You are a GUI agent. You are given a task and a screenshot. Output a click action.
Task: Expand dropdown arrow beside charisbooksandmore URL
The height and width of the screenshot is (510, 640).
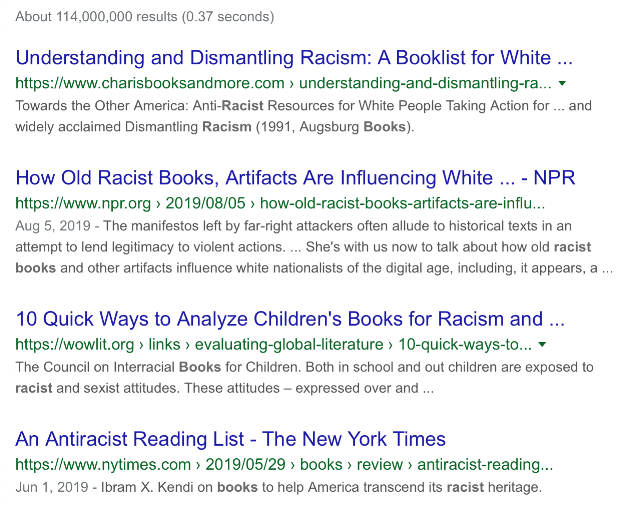click(x=562, y=84)
